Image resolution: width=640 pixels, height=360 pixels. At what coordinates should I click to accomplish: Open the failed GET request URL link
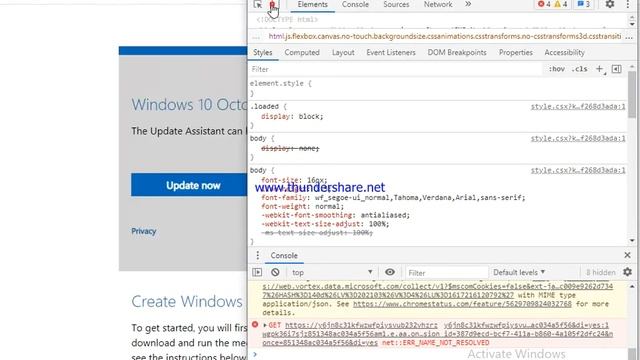[x=361, y=325]
